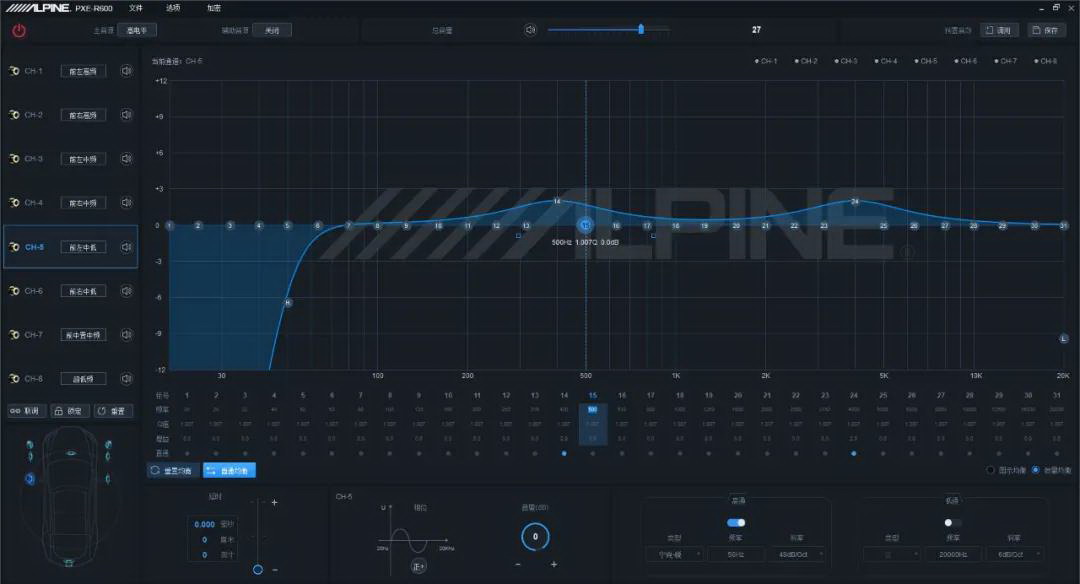Toggle CH-1 curve visibility in legend
1080x584 pixels.
coord(766,61)
